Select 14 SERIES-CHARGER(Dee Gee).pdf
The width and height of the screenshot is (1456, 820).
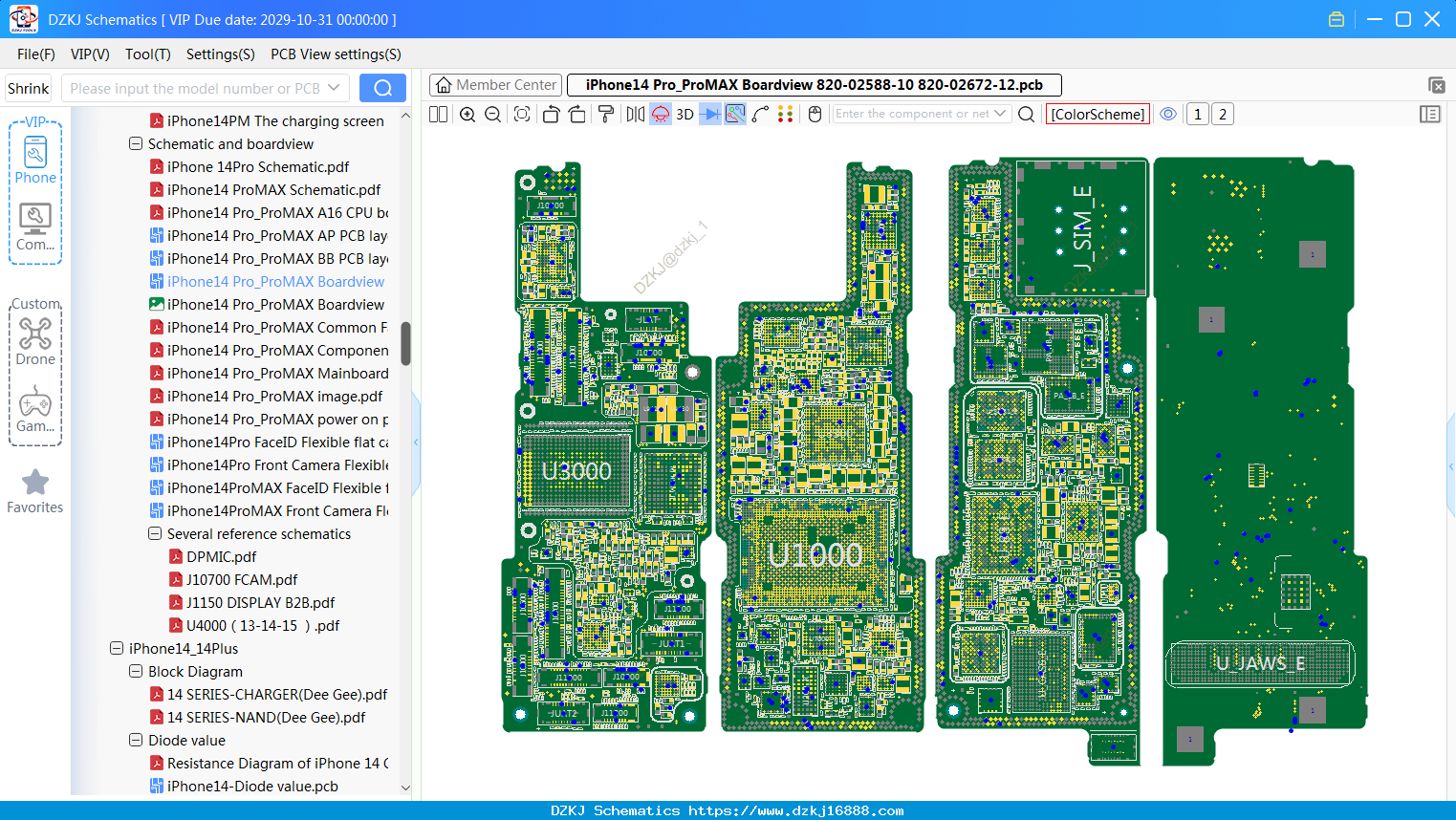point(277,695)
